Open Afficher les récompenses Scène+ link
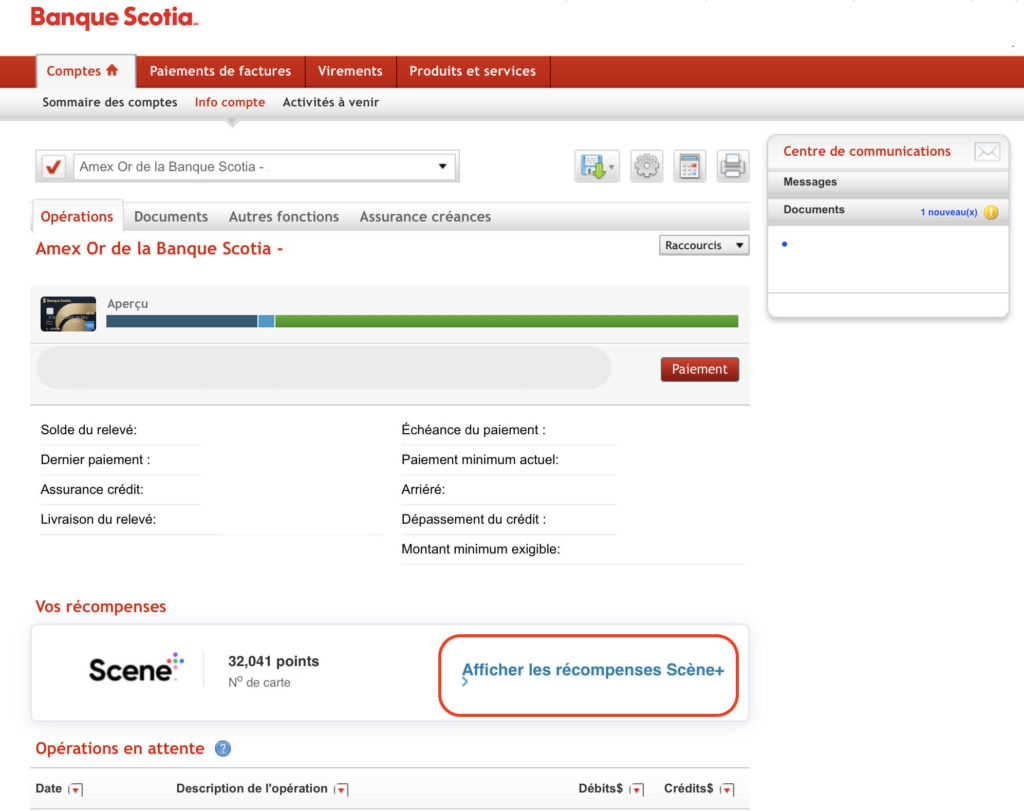The height and width of the screenshot is (811, 1024). pos(592,670)
